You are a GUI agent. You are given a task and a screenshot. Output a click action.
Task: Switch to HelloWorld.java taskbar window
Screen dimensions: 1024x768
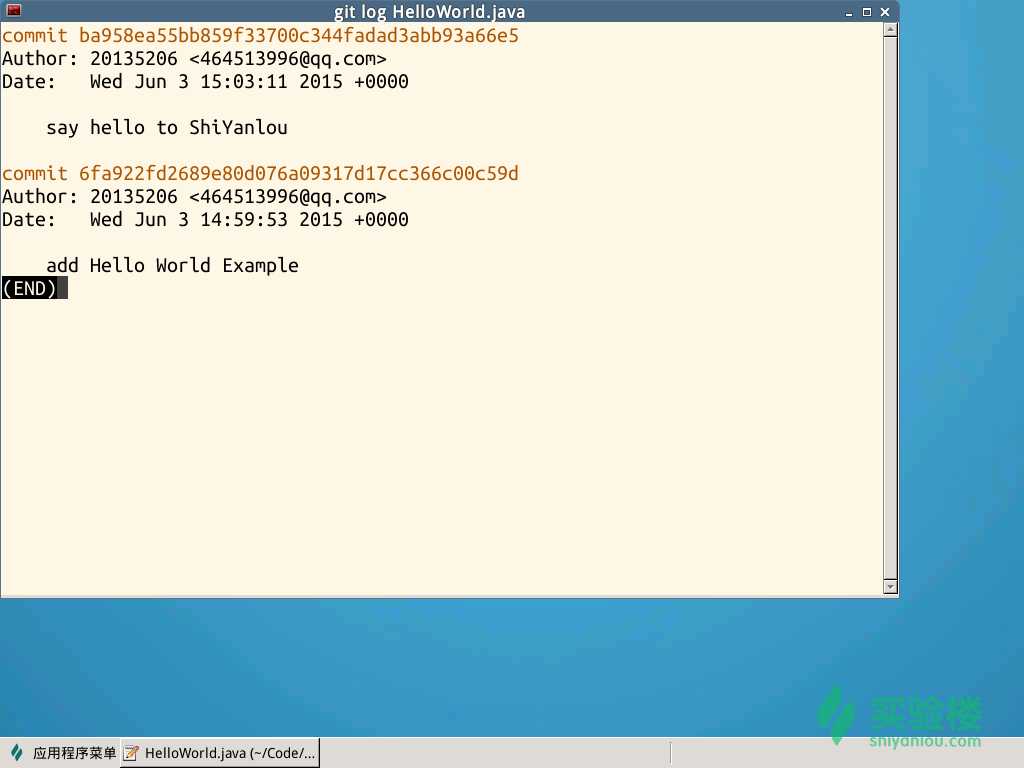tap(220, 753)
